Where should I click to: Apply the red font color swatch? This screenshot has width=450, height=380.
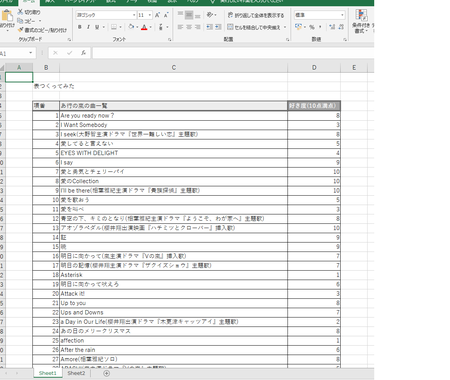144,27
